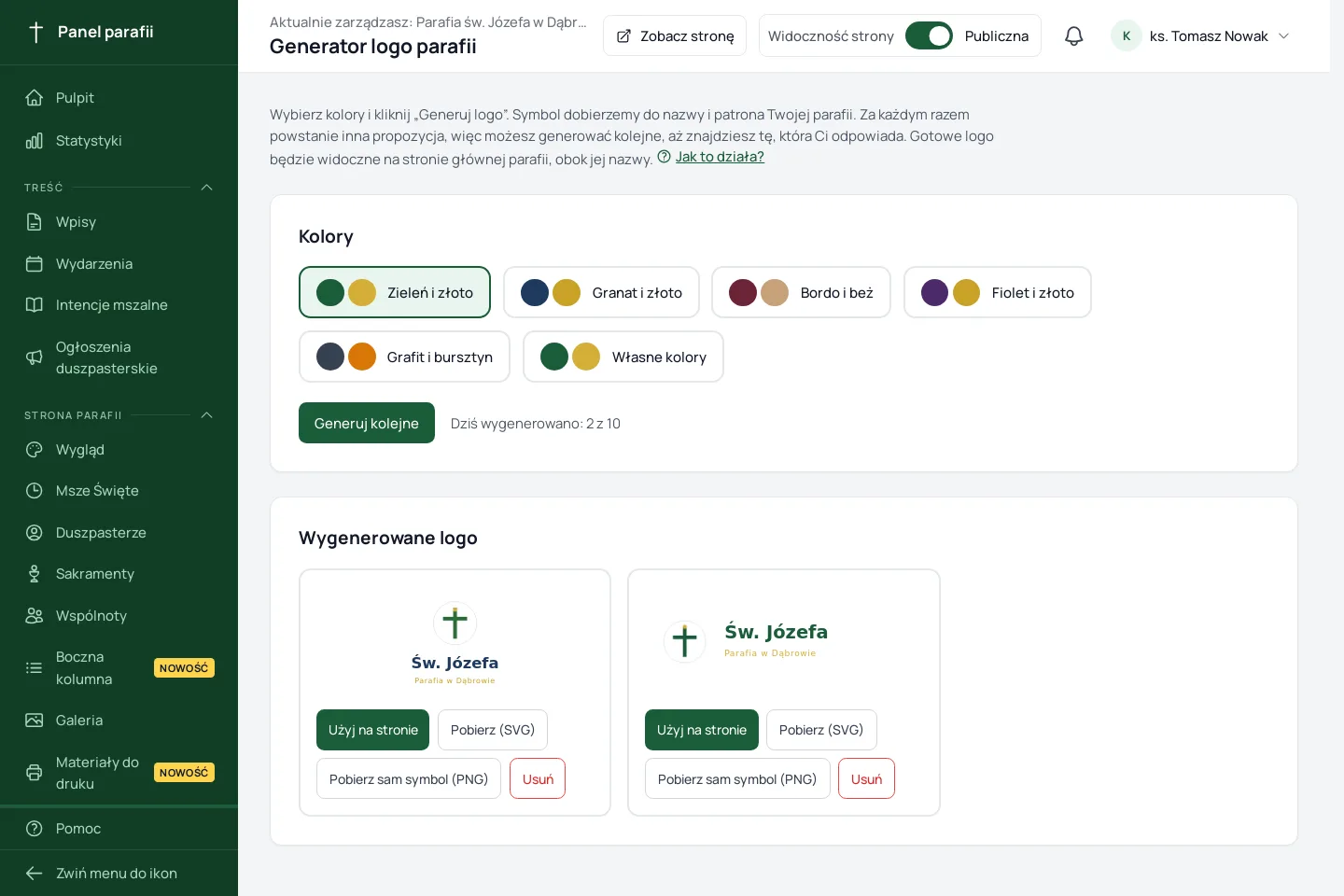Collapse the TREŚĆ sidebar section
This screenshot has height=896, width=1344.
207,188
